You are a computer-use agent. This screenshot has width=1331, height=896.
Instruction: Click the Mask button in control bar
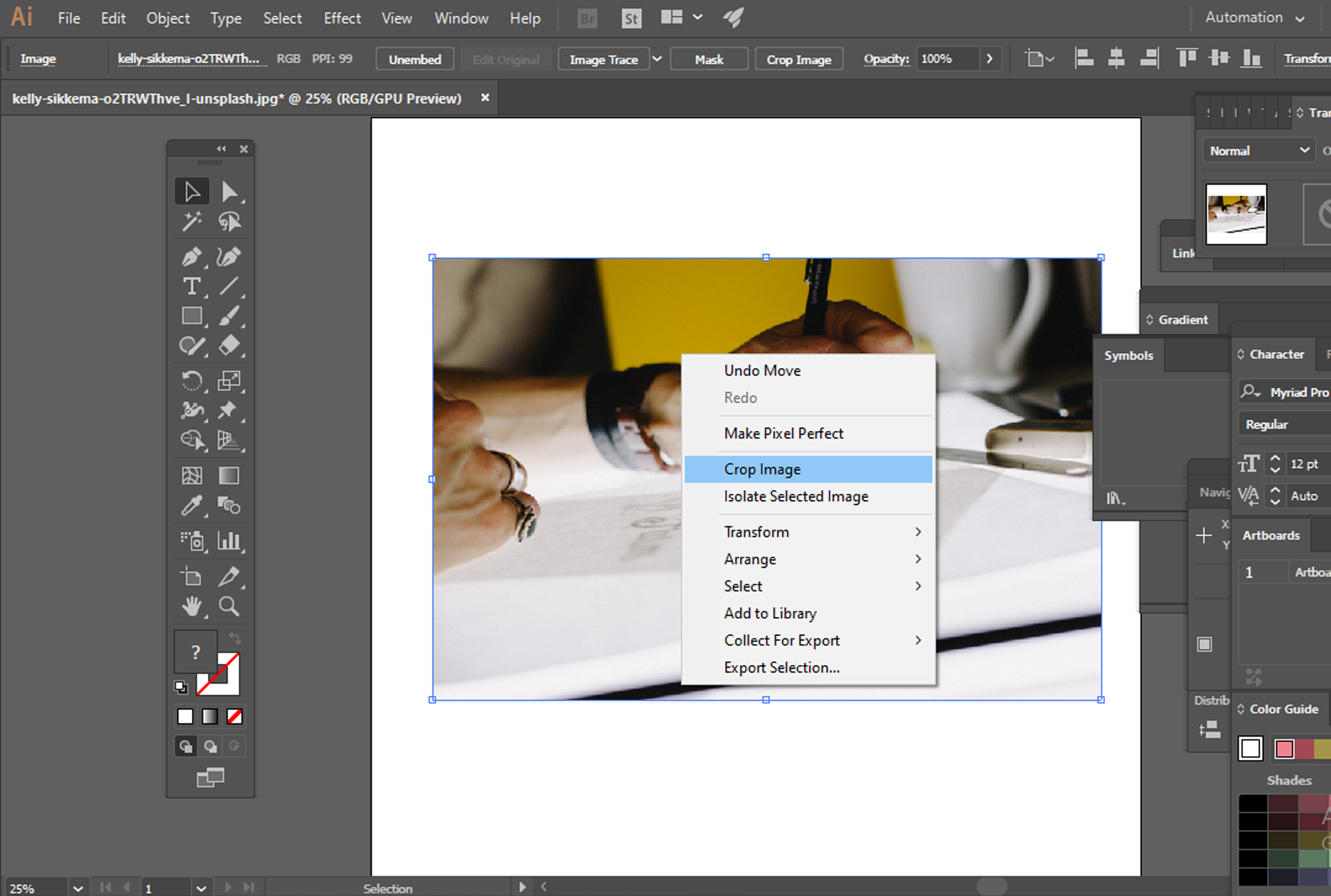click(708, 59)
